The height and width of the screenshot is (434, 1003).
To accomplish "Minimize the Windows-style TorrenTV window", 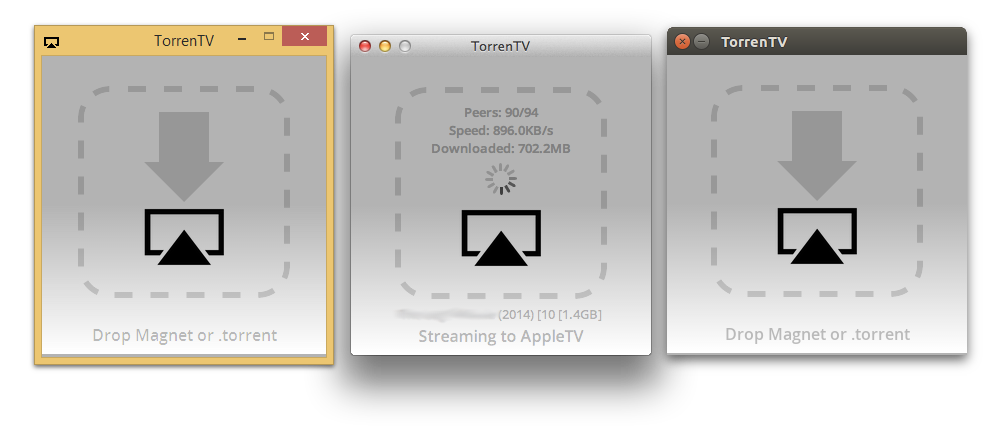I will [242, 38].
